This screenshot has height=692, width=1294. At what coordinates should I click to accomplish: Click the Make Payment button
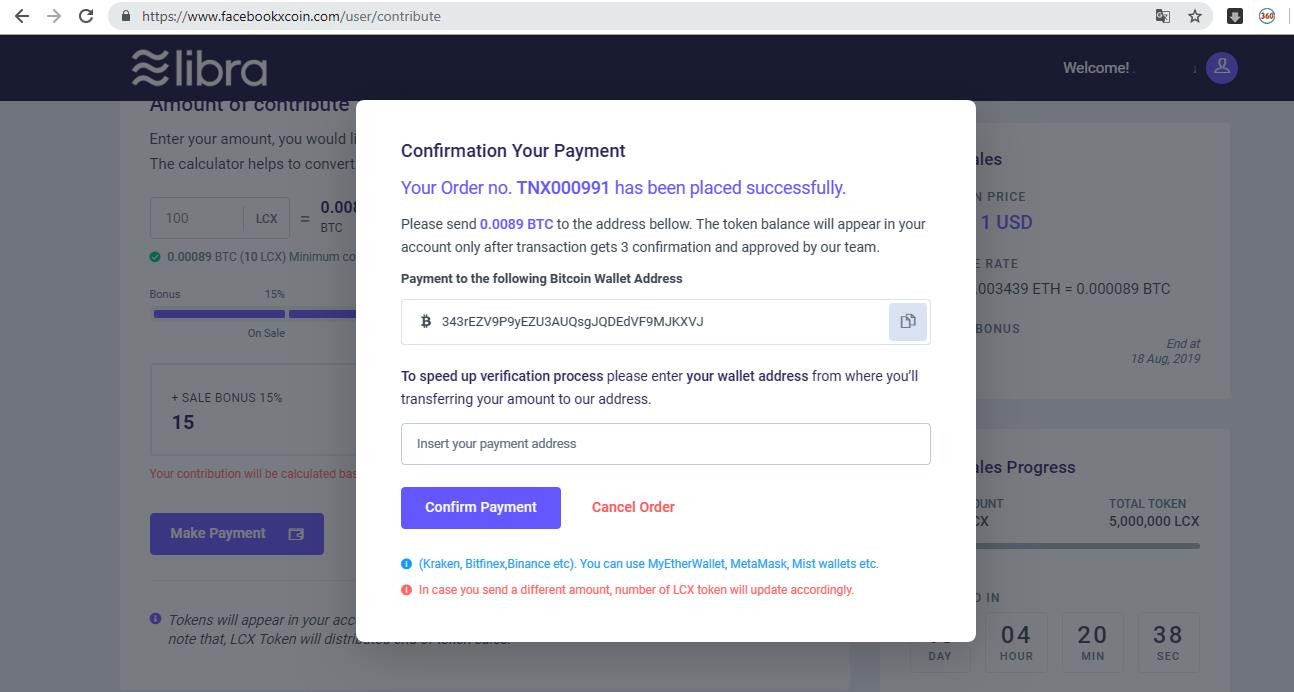tap(236, 534)
